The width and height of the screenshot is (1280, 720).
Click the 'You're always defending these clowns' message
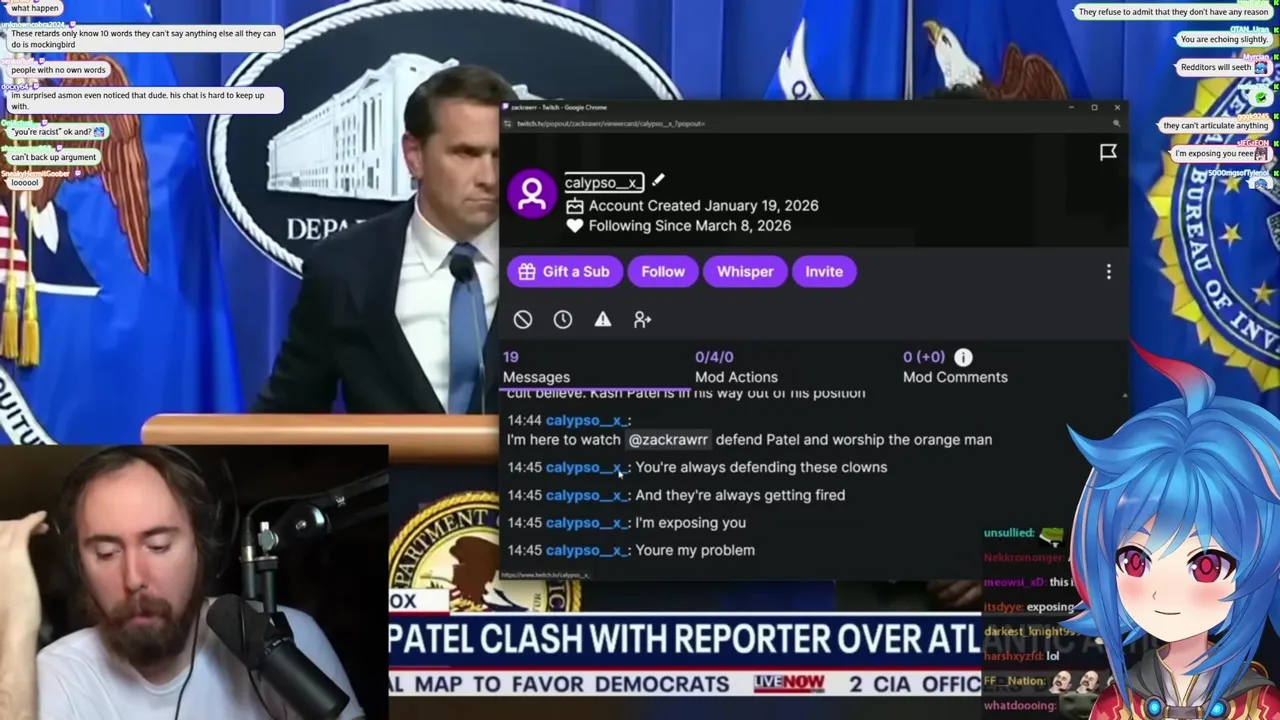click(761, 467)
